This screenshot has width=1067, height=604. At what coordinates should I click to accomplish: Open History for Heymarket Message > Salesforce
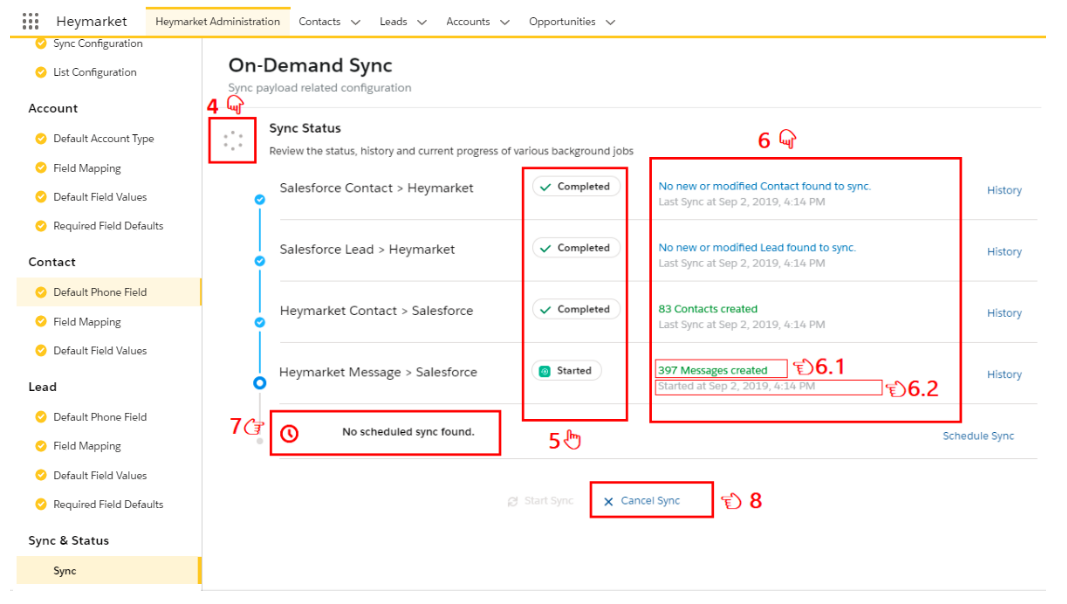(x=1004, y=375)
